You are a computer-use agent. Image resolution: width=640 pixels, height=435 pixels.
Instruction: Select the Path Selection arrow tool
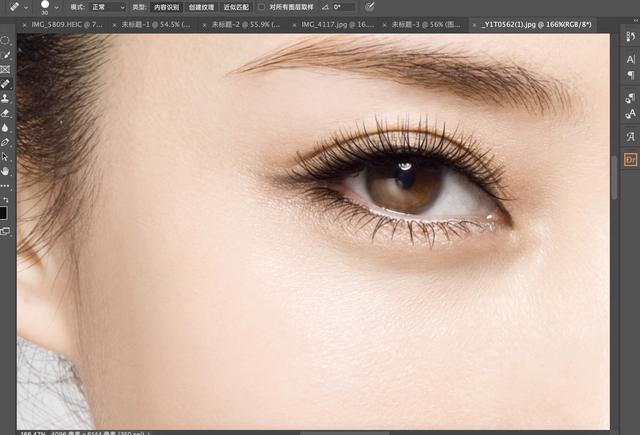coord(5,157)
